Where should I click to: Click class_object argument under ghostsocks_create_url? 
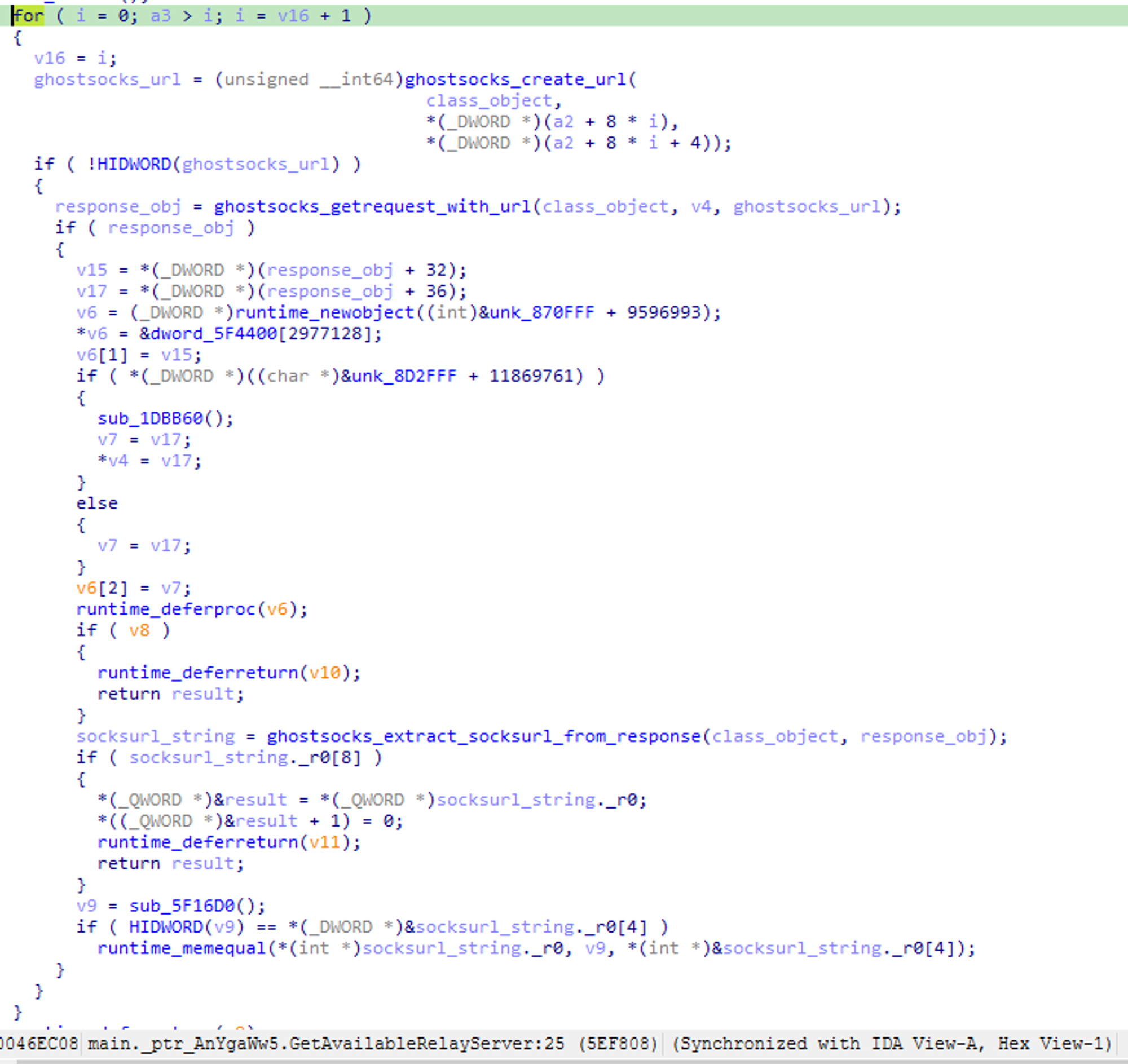pyautogui.click(x=489, y=101)
